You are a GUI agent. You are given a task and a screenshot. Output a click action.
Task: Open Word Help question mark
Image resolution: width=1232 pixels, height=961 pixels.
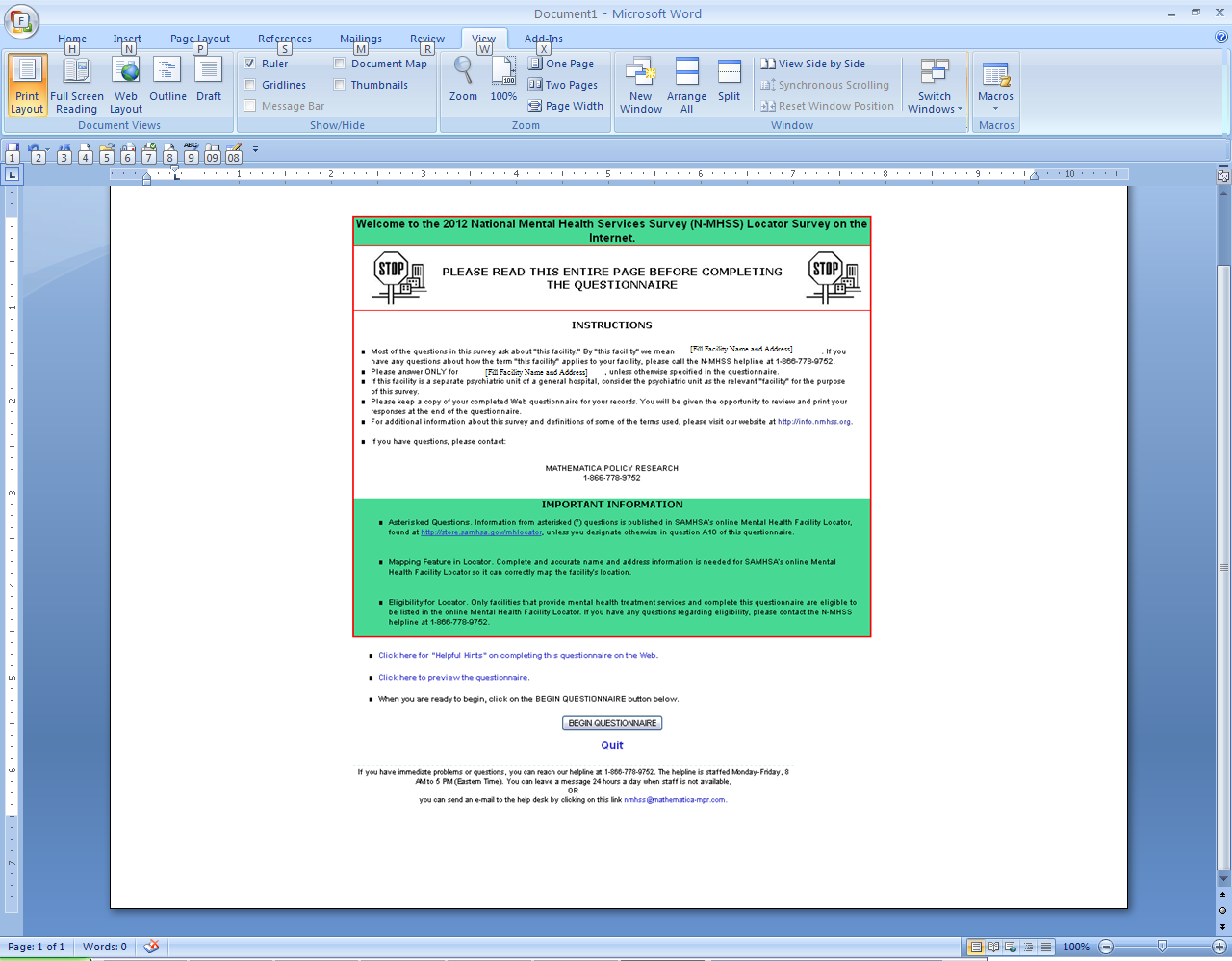[1221, 38]
